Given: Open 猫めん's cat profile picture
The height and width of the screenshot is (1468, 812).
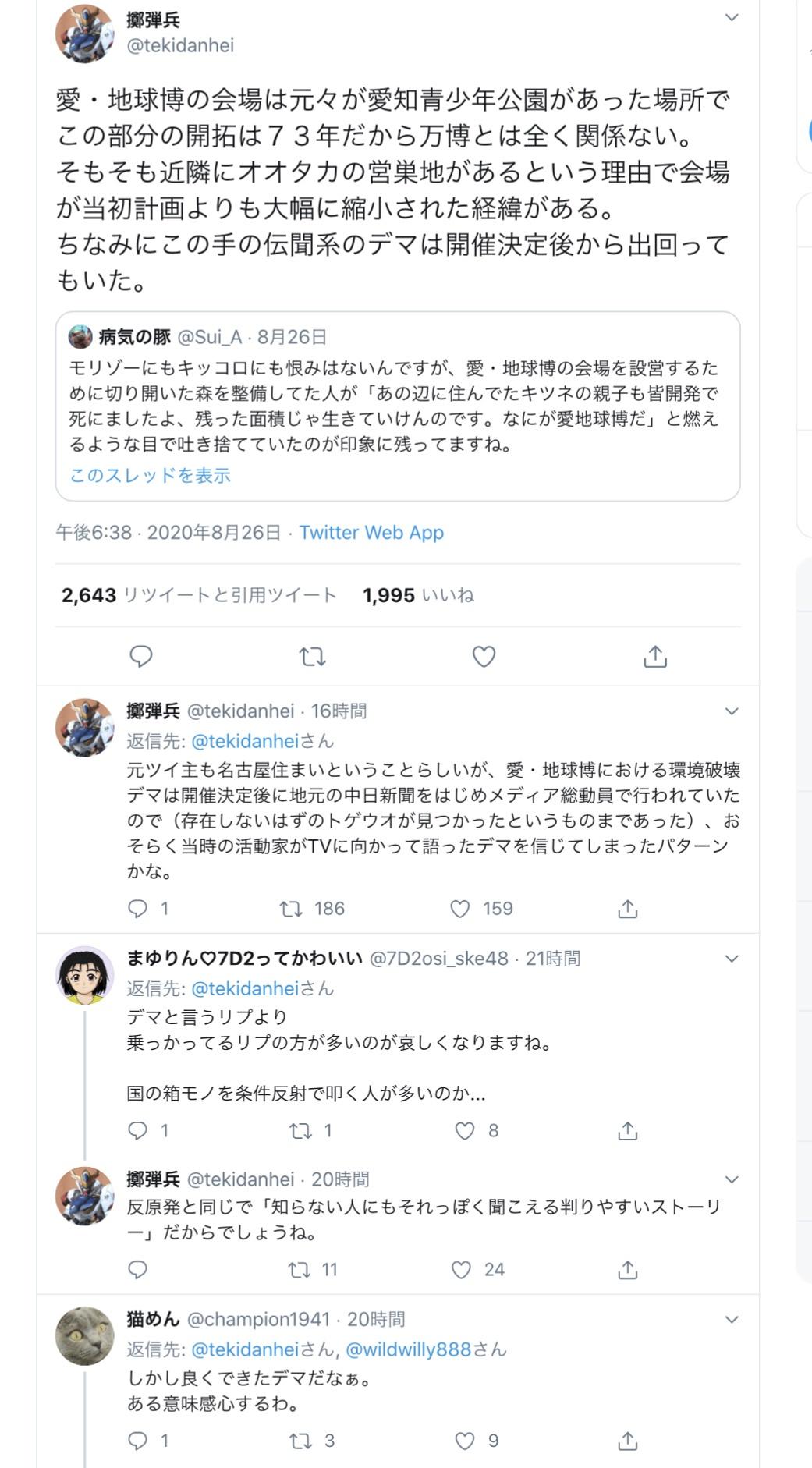Looking at the screenshot, I should tap(85, 1336).
